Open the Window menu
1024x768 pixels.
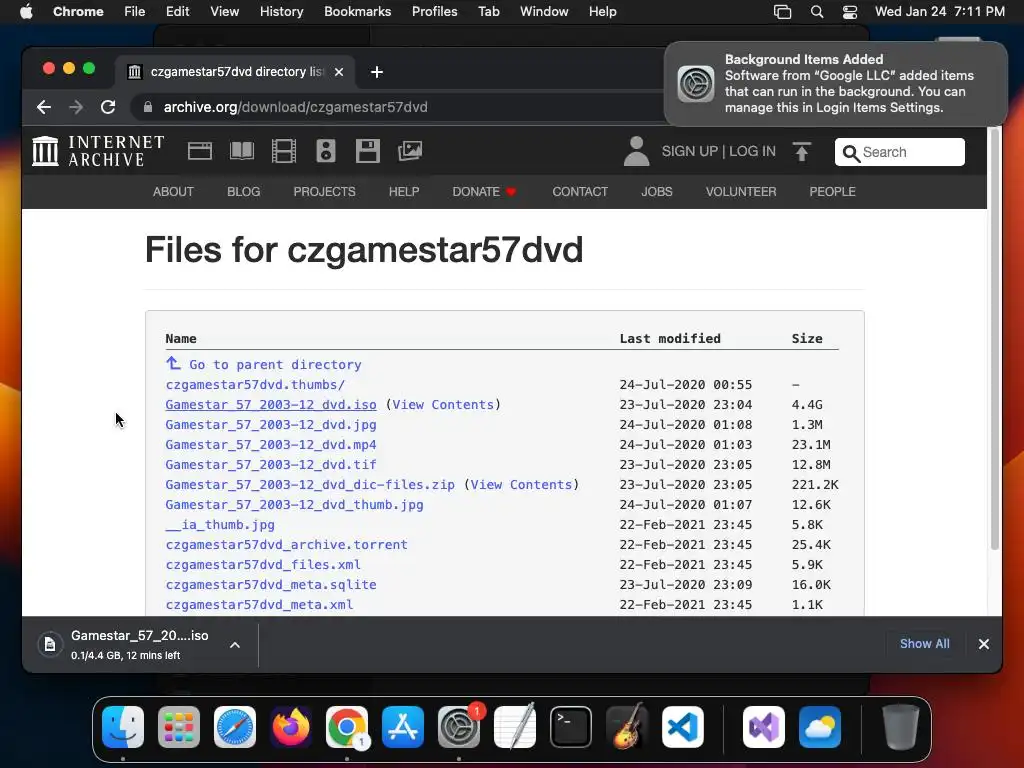544,12
